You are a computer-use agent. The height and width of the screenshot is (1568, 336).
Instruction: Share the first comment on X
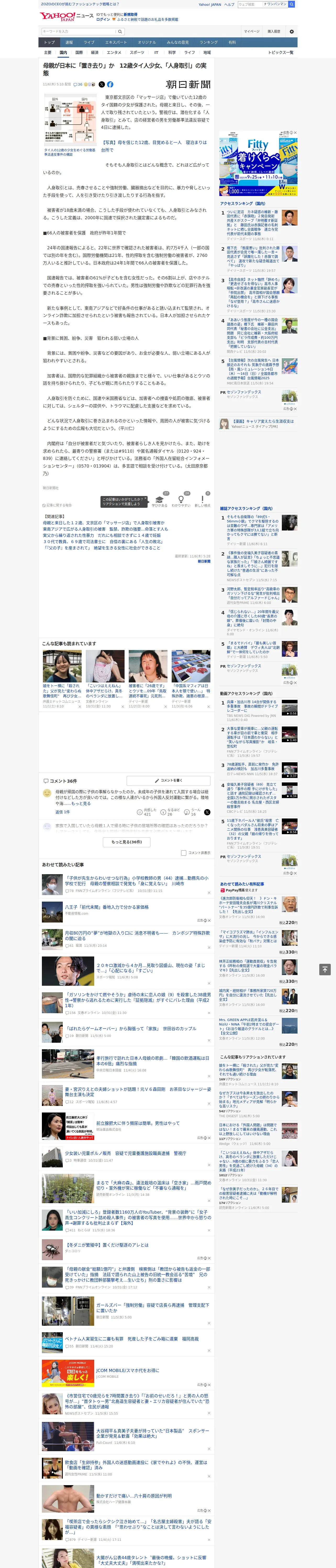coord(207,812)
